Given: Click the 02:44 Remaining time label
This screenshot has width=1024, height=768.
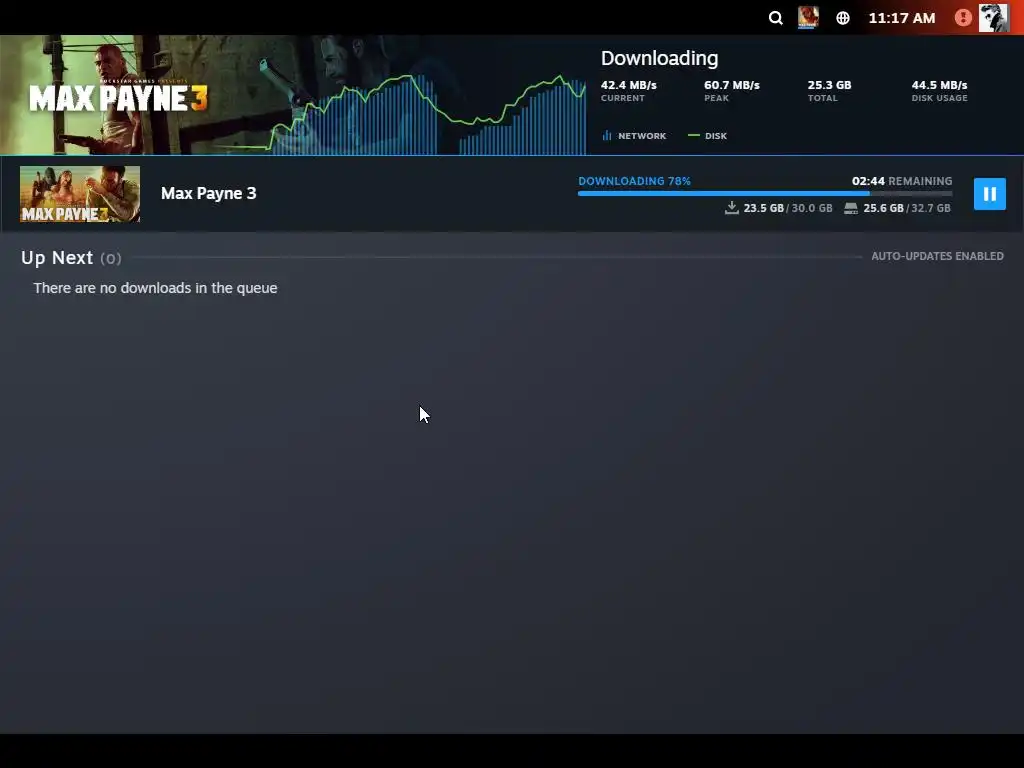Looking at the screenshot, I should 902,181.
